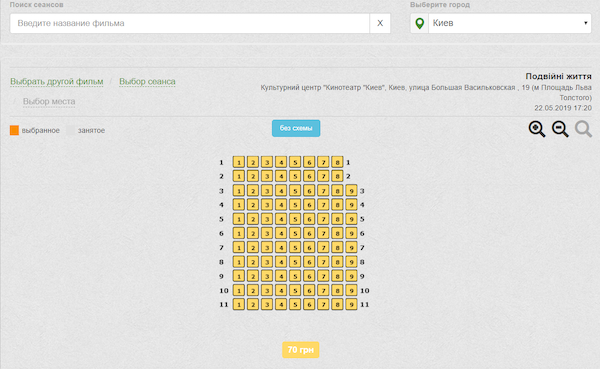The height and width of the screenshot is (369, 600).
Task: Click the zoom in magnifier icon
Action: [537, 129]
